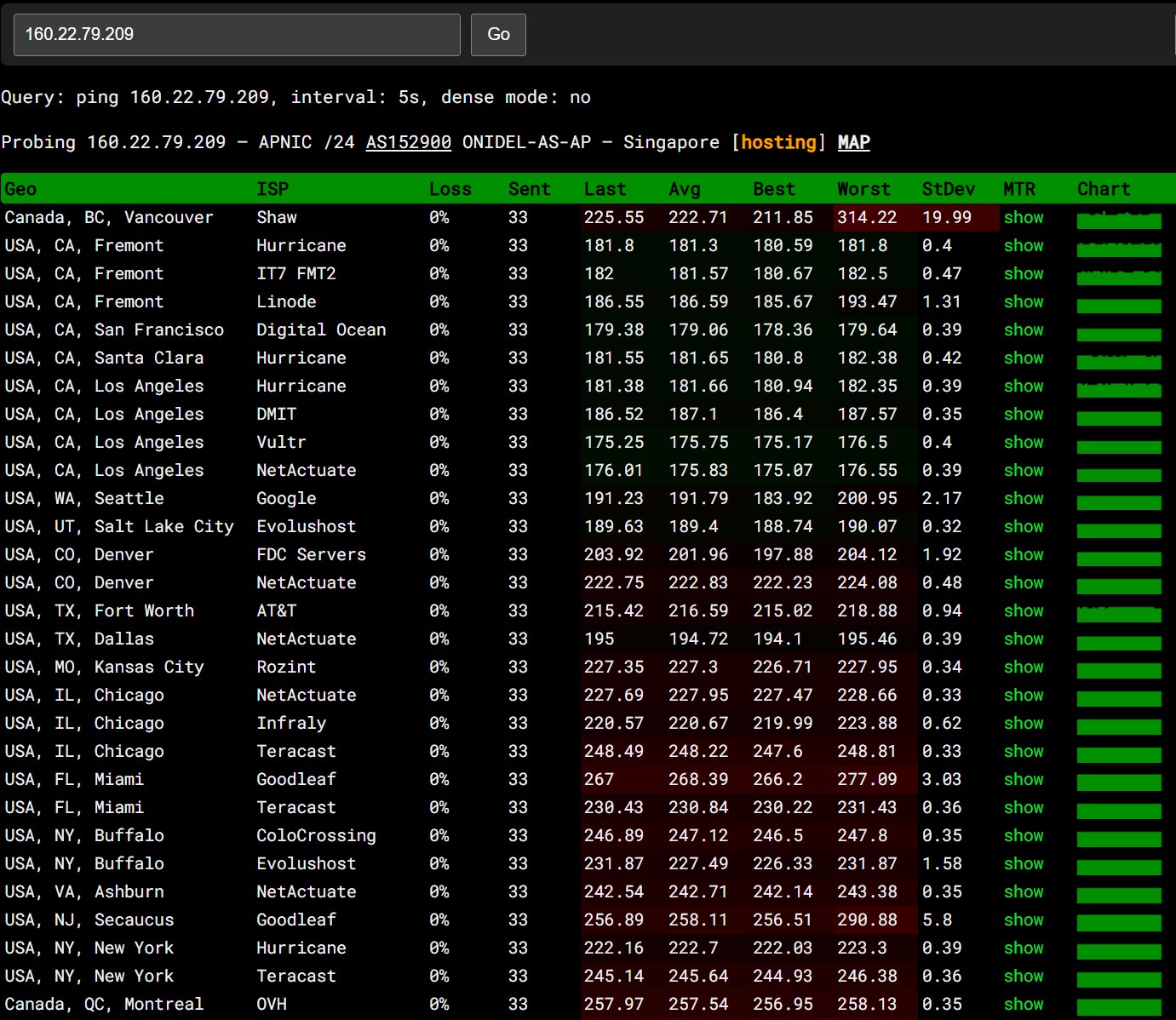Show MTR for Salt Lake City Evolushost

1024,526
